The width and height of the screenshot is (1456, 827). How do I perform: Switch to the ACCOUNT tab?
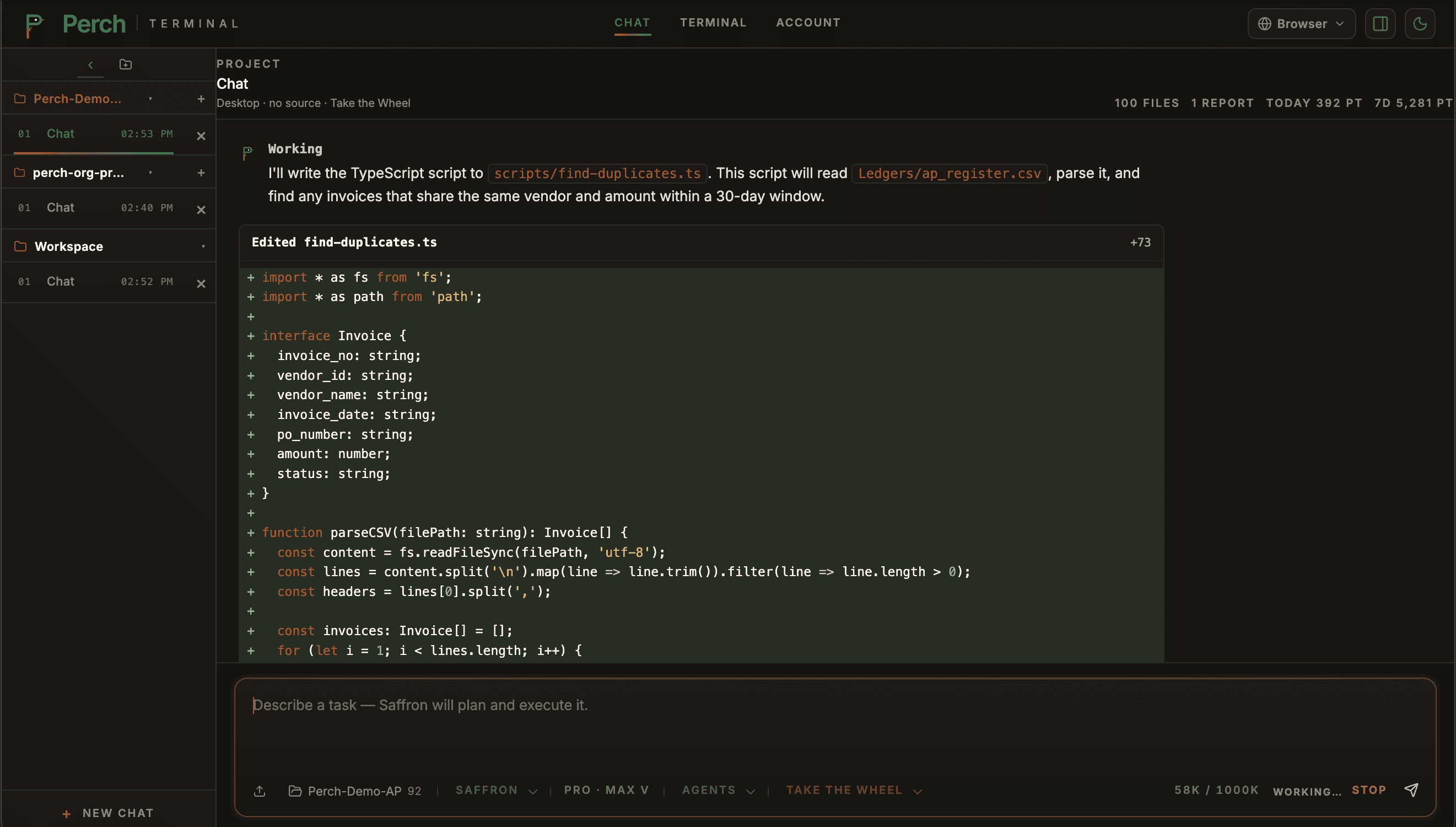808,23
